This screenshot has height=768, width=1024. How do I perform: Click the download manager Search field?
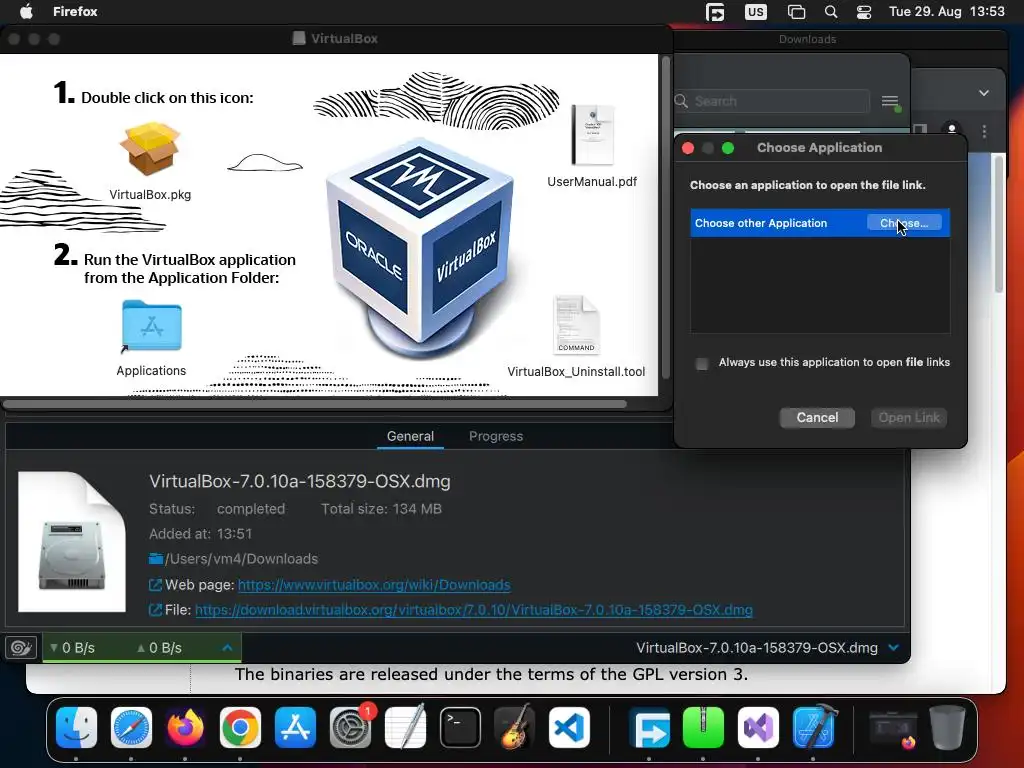point(771,101)
